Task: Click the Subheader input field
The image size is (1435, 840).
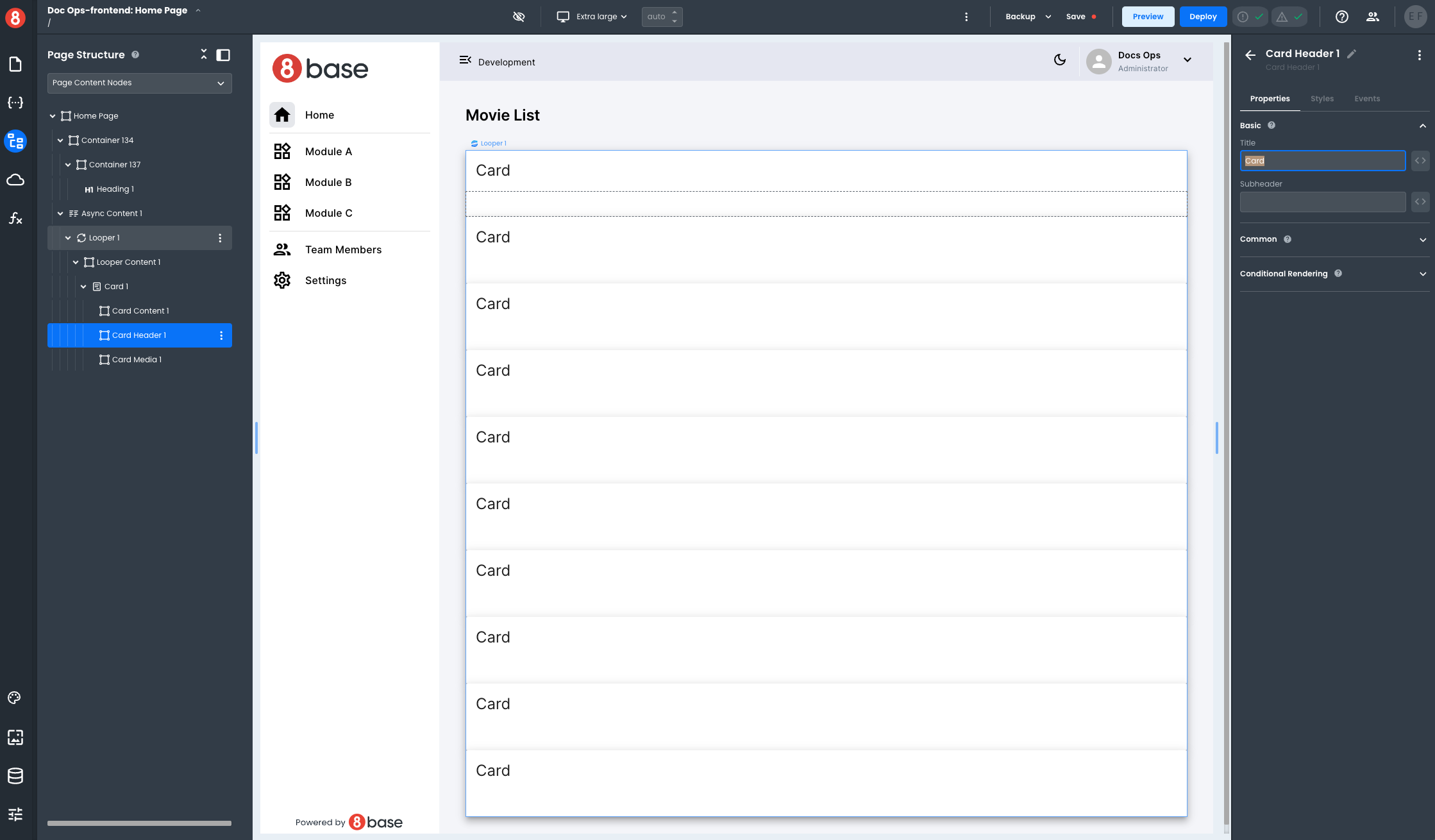Action: [x=1322, y=202]
